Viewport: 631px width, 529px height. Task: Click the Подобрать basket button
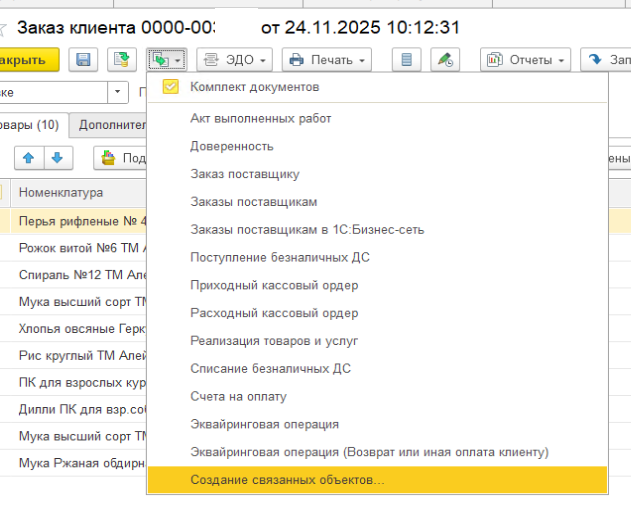[120, 158]
